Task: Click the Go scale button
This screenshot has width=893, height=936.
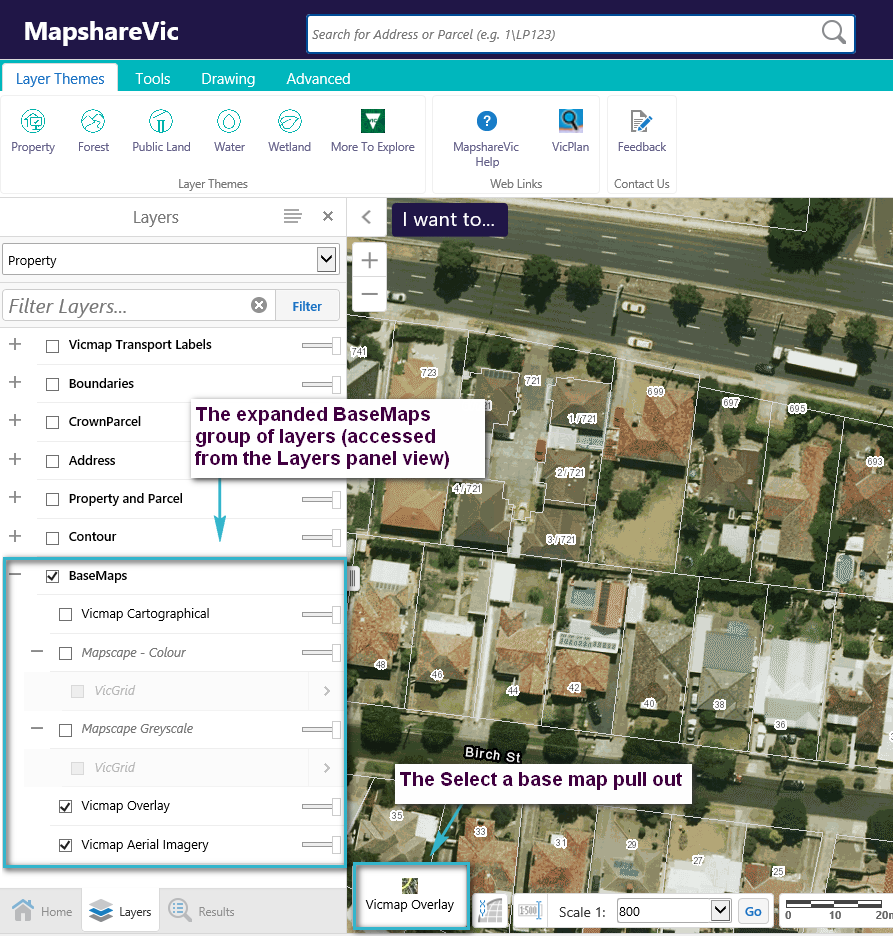Action: tap(753, 911)
